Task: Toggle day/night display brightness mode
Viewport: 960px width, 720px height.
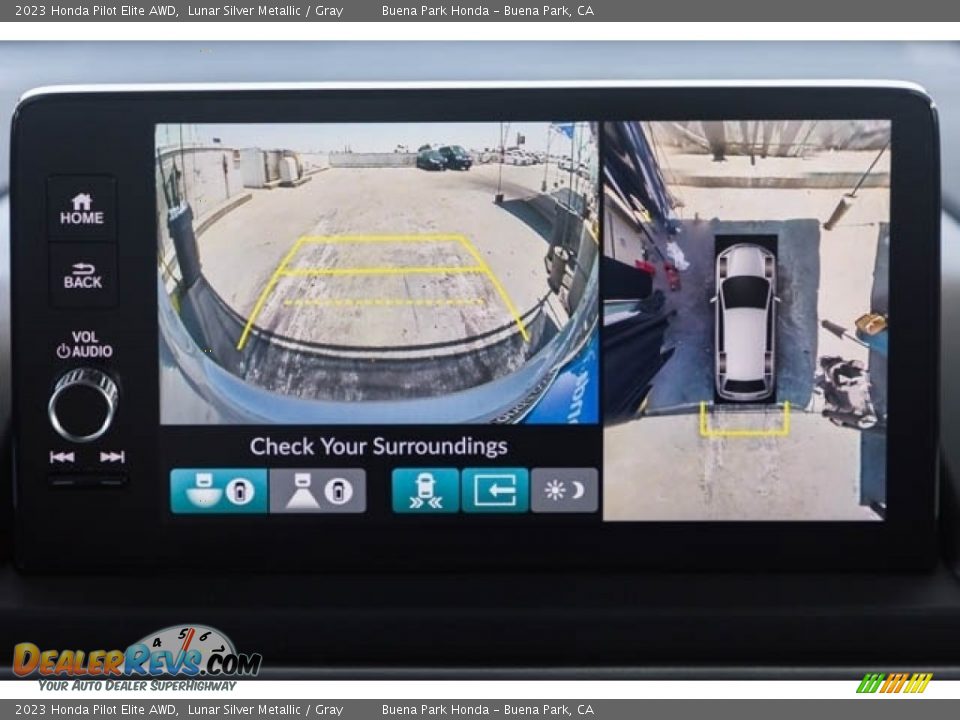Action: (564, 490)
